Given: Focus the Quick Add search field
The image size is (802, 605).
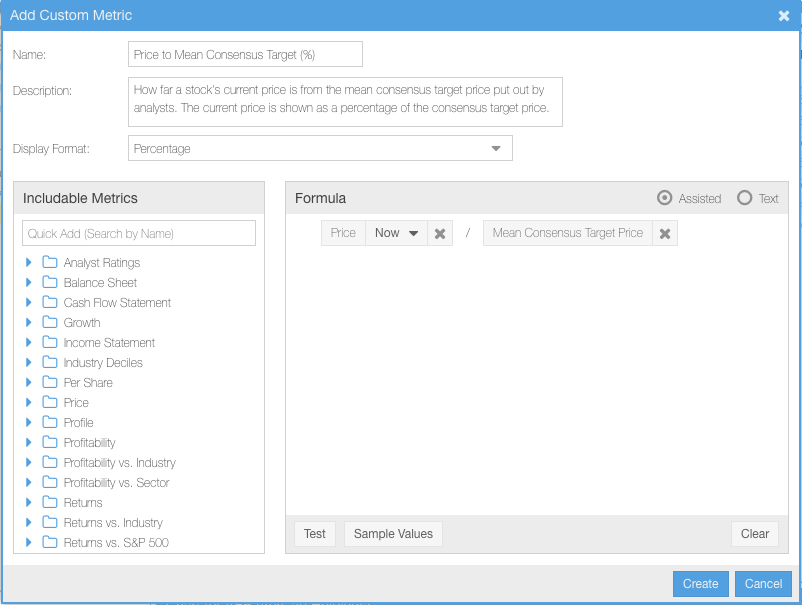Looking at the screenshot, I should click(x=139, y=233).
